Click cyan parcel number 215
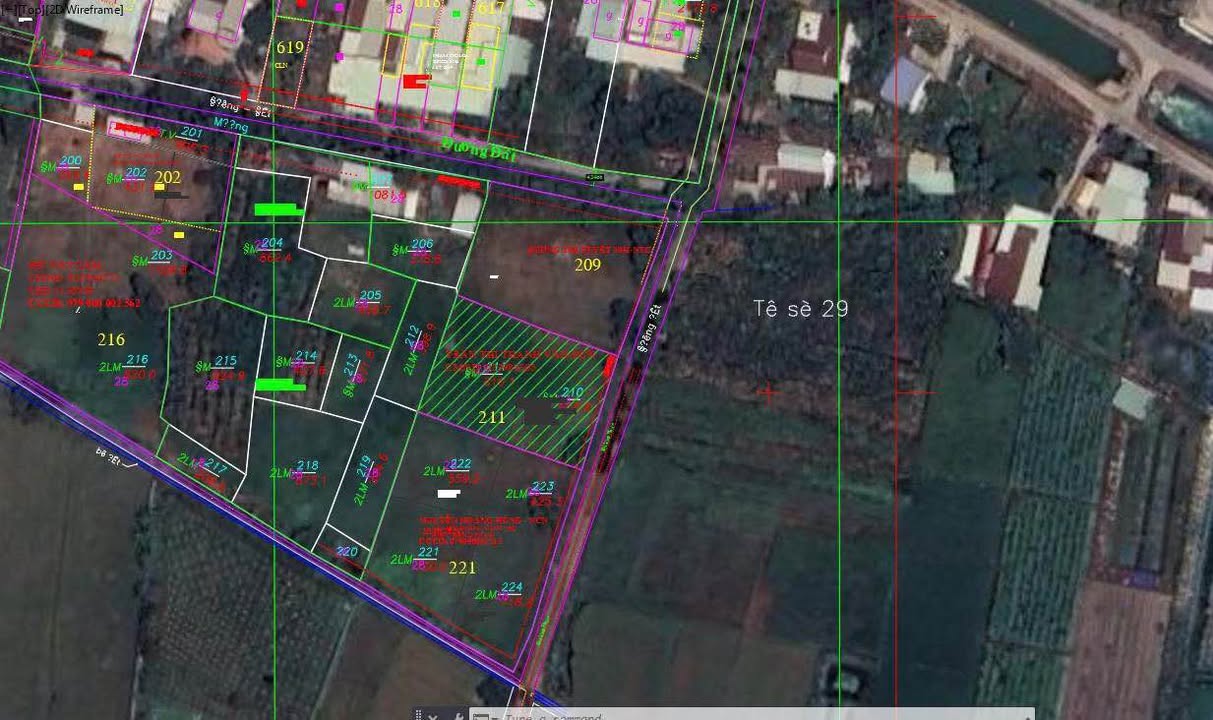The width and height of the screenshot is (1213, 720). (x=225, y=361)
